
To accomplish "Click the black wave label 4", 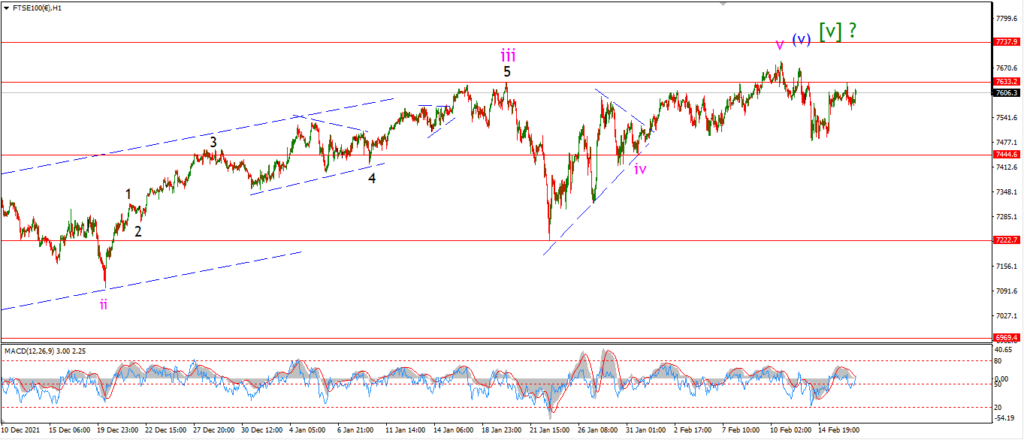I will coord(371,178).
